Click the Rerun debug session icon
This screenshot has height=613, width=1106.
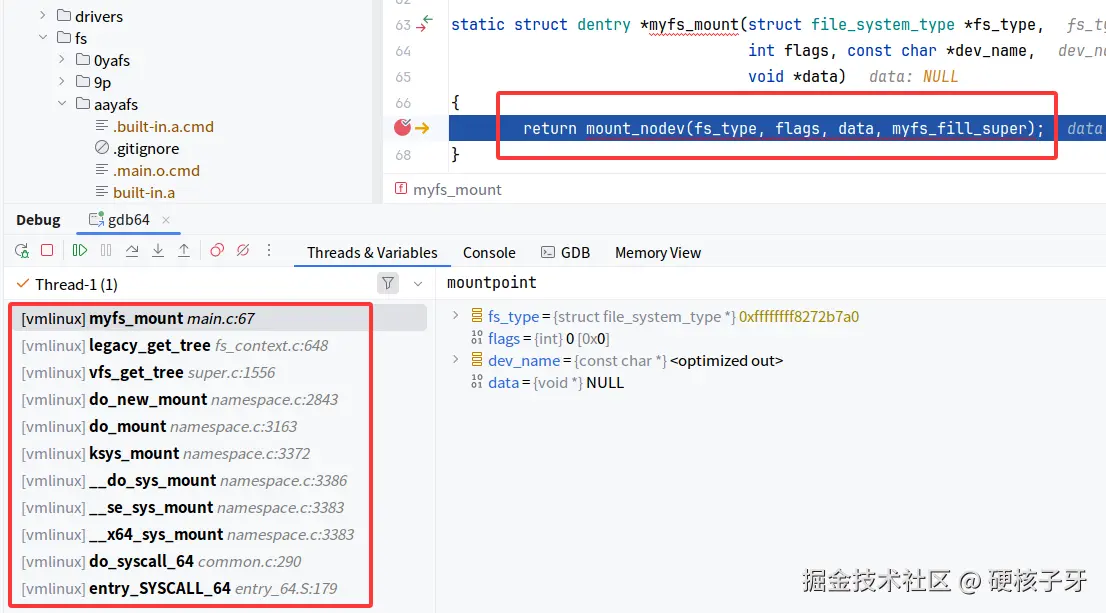(x=22, y=250)
